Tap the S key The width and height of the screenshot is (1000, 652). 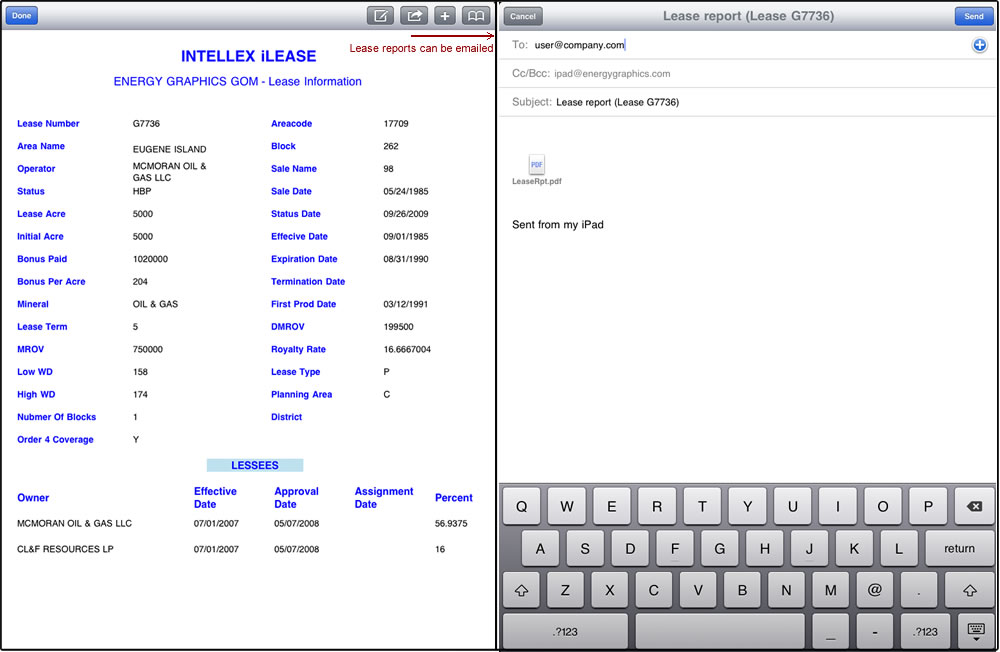(x=585, y=548)
